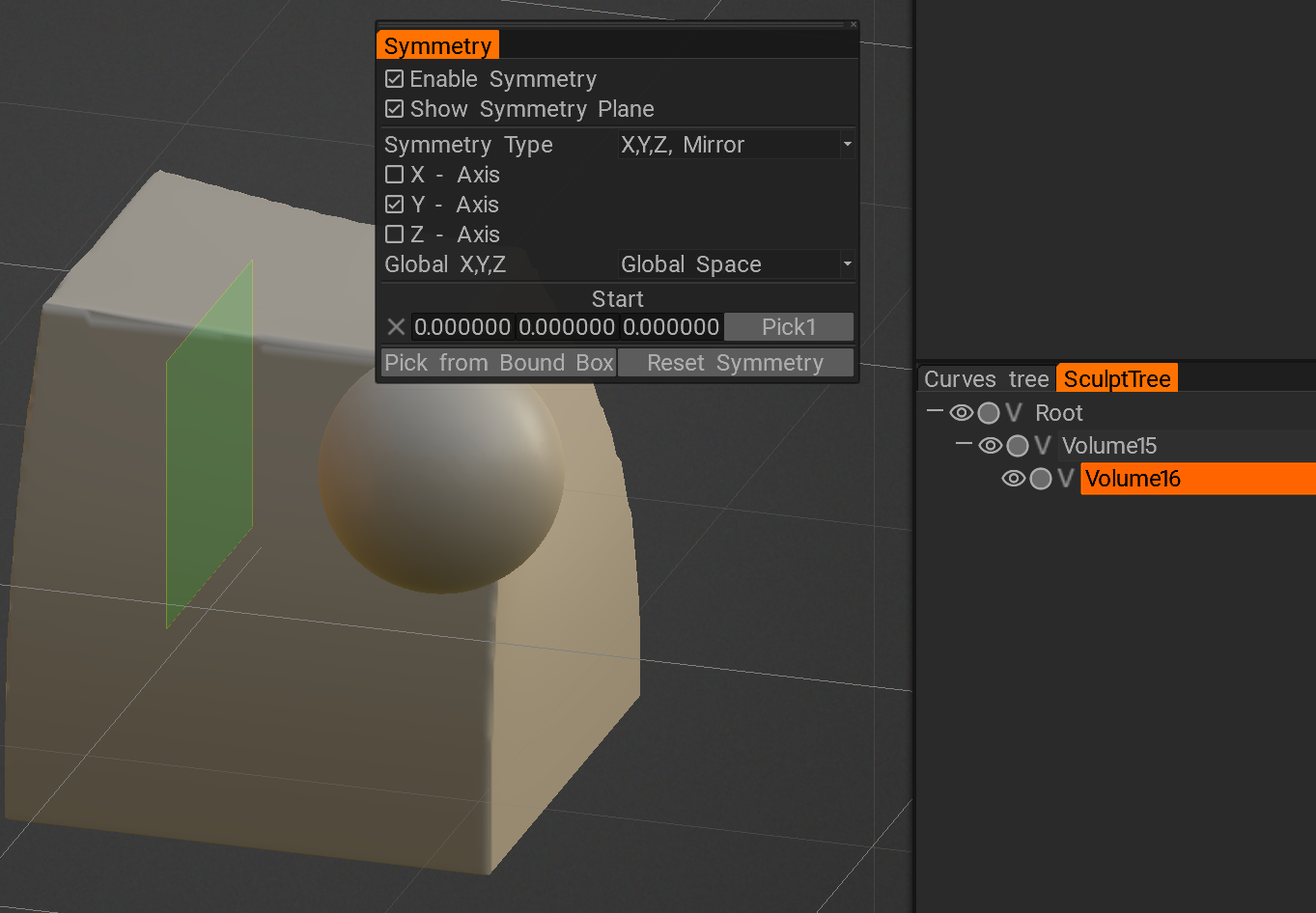This screenshot has height=913, width=1316.
Task: Click the eye icon beside Volume16
Action: (x=1013, y=479)
